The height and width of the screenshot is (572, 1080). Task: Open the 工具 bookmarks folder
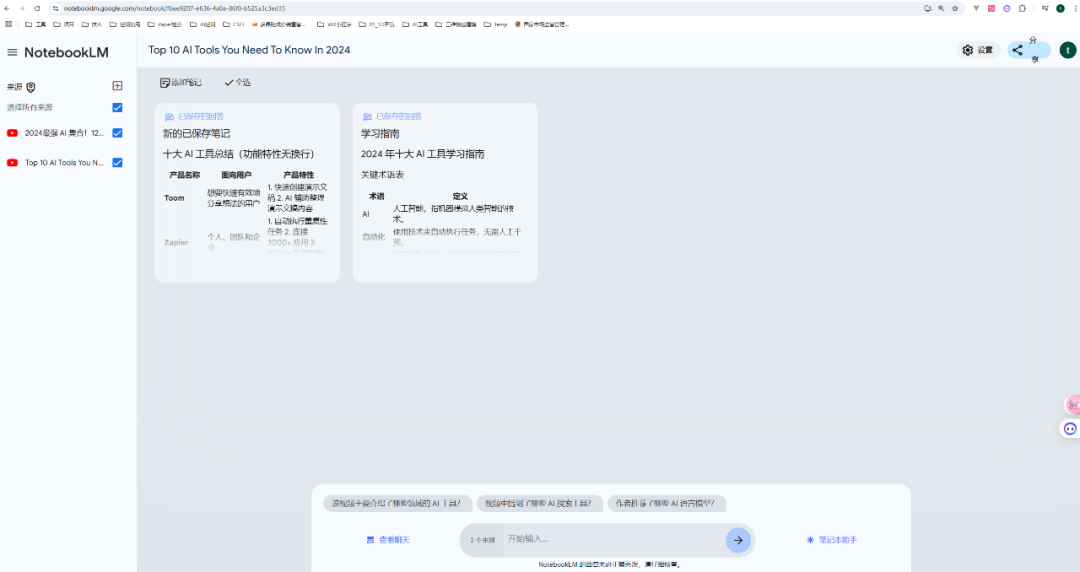(x=35, y=24)
